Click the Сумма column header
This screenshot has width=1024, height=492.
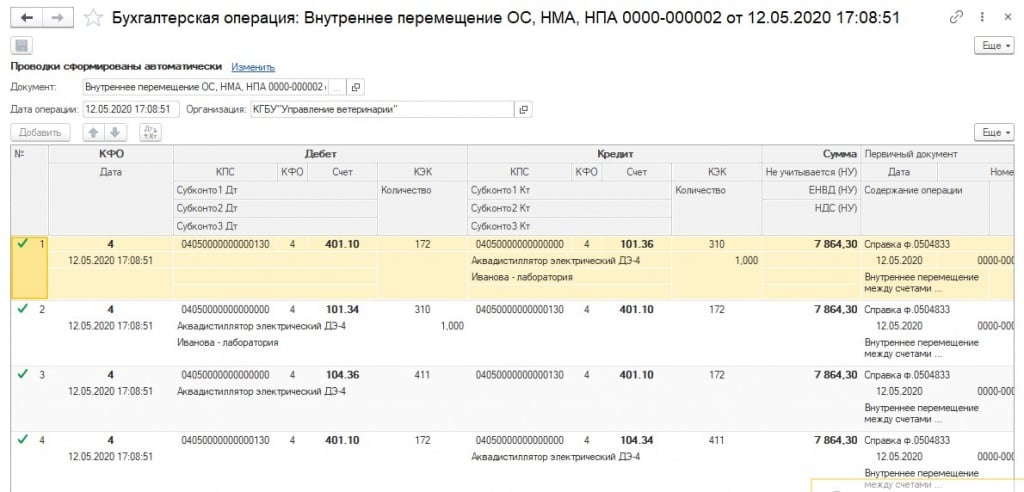pos(811,154)
